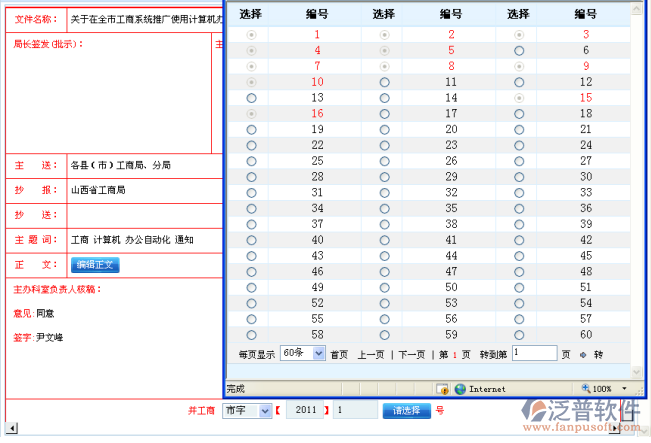Open the zoom level dropdown arrow
Viewport: 651px width, 443px height.
tap(624, 389)
